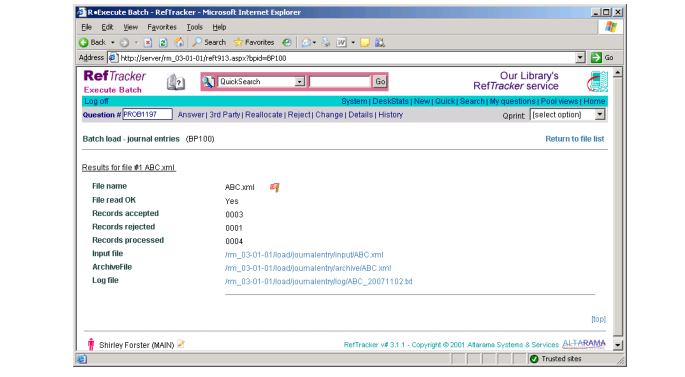Open the Log file path link
685x377 pixels.
pos(318,281)
